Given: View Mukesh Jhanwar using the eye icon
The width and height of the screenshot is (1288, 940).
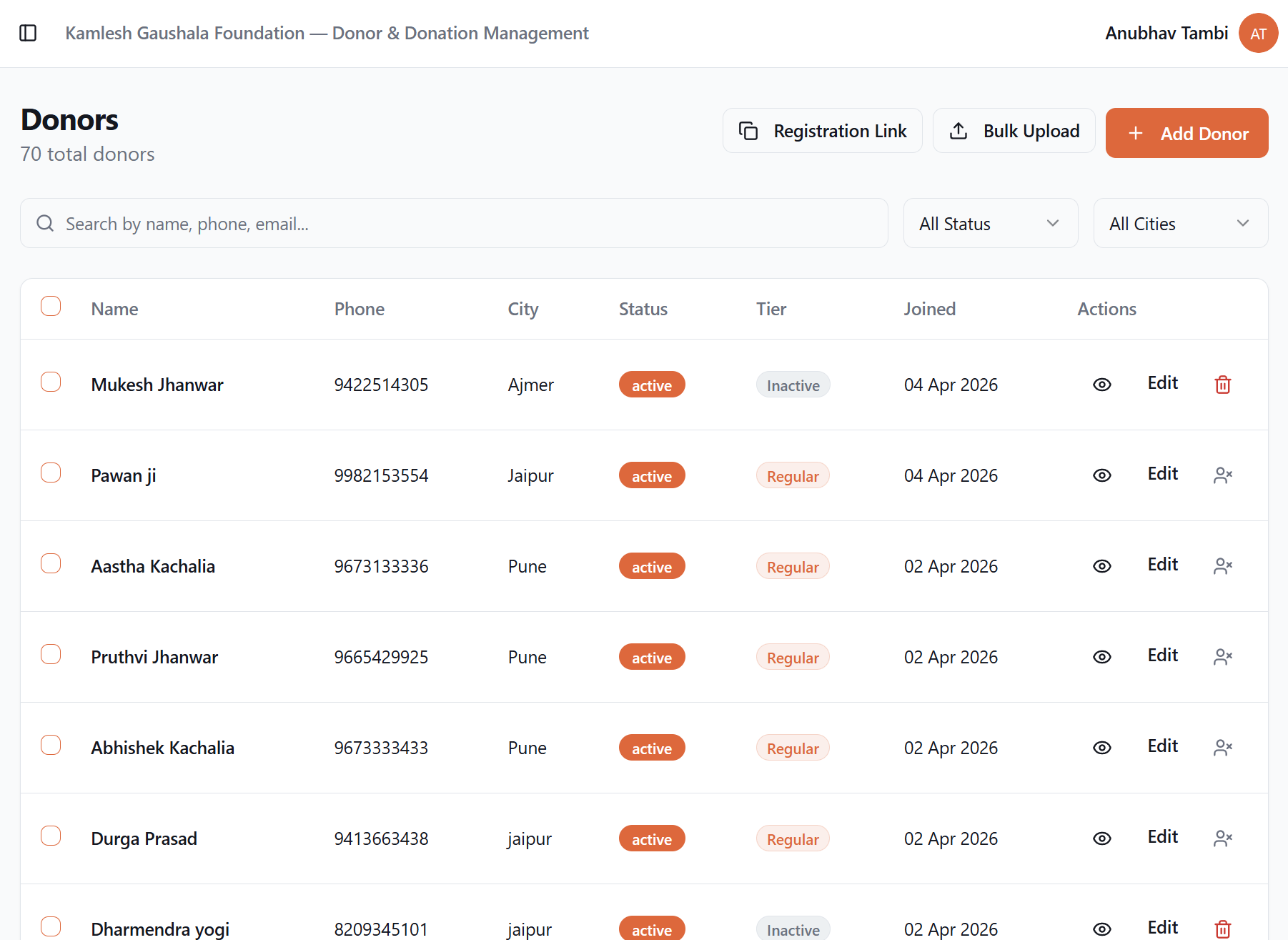Looking at the screenshot, I should [x=1101, y=385].
